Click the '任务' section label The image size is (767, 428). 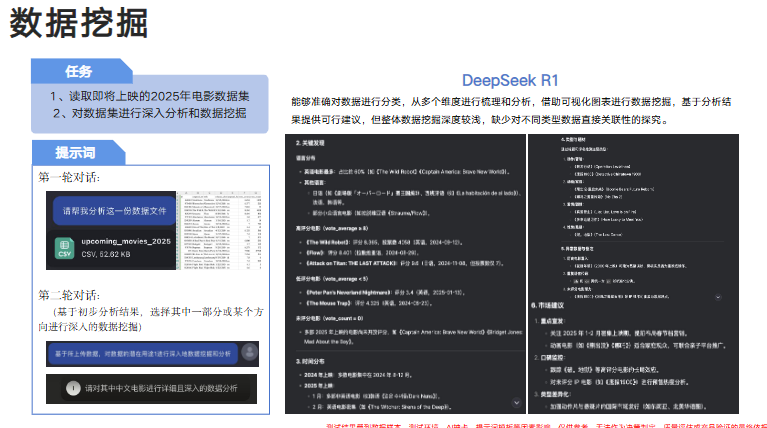(79, 72)
